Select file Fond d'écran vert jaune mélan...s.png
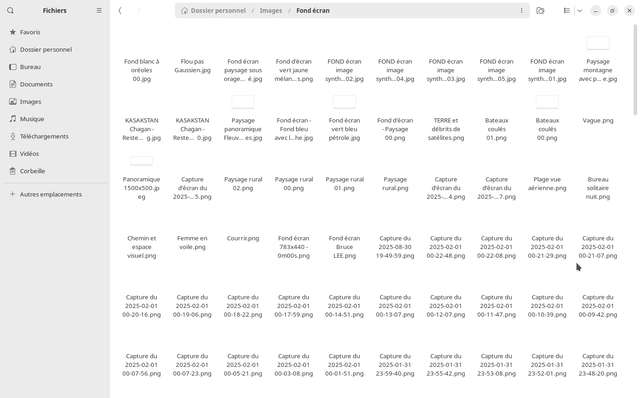This screenshot has width=640, height=398. click(293, 70)
